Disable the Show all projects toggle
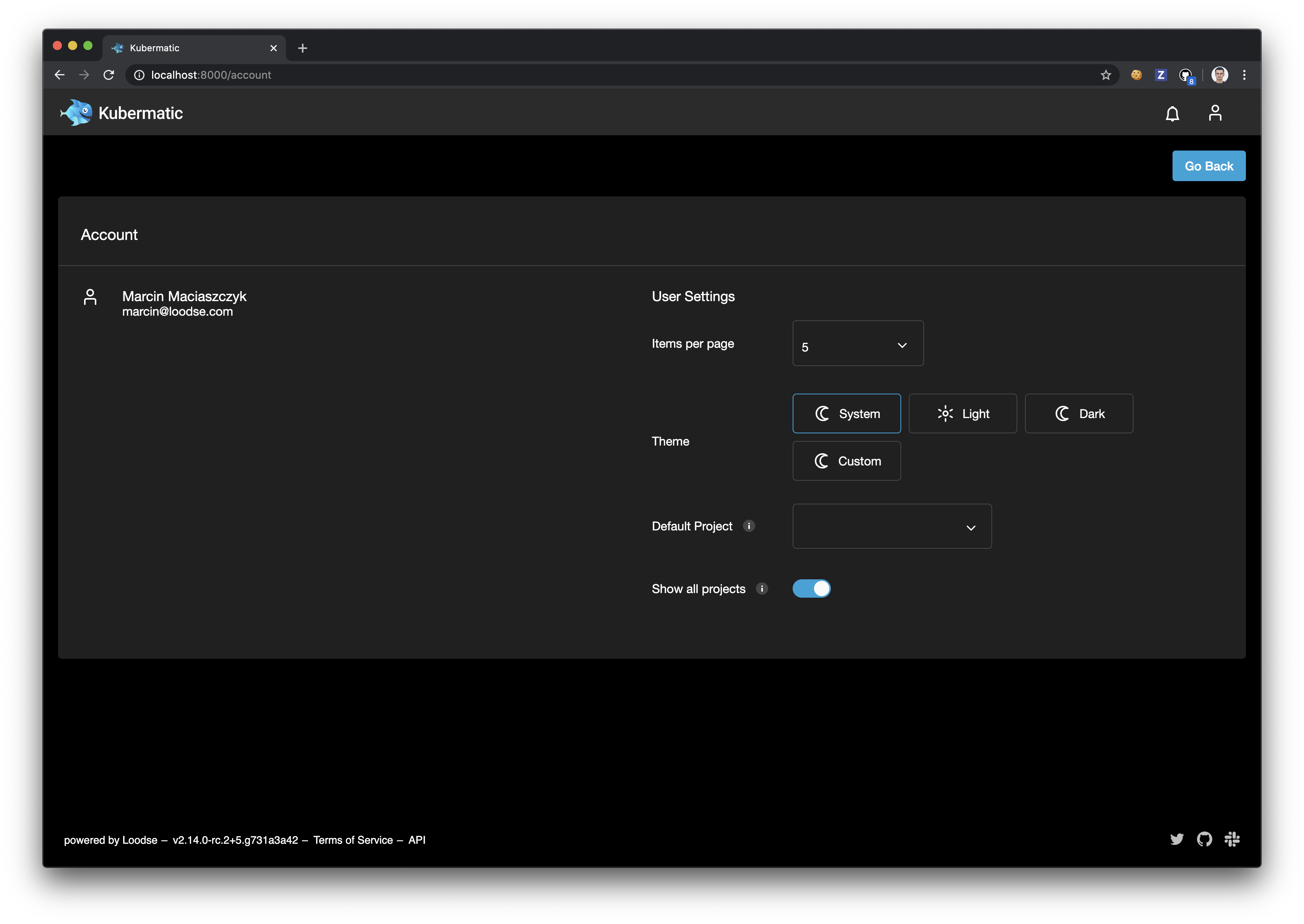1304x924 pixels. [812, 588]
